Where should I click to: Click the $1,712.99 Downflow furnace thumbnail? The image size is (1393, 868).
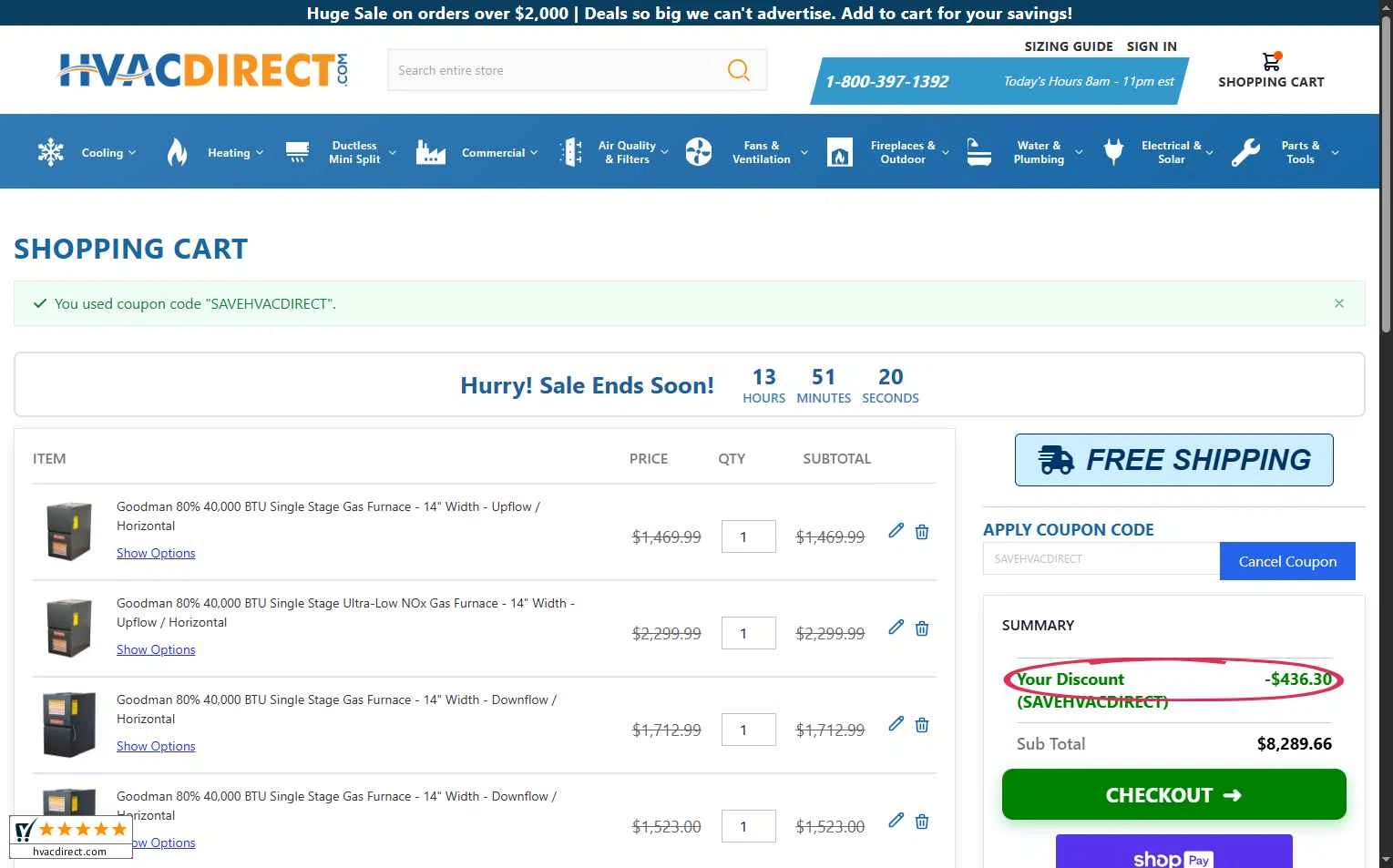click(x=69, y=725)
